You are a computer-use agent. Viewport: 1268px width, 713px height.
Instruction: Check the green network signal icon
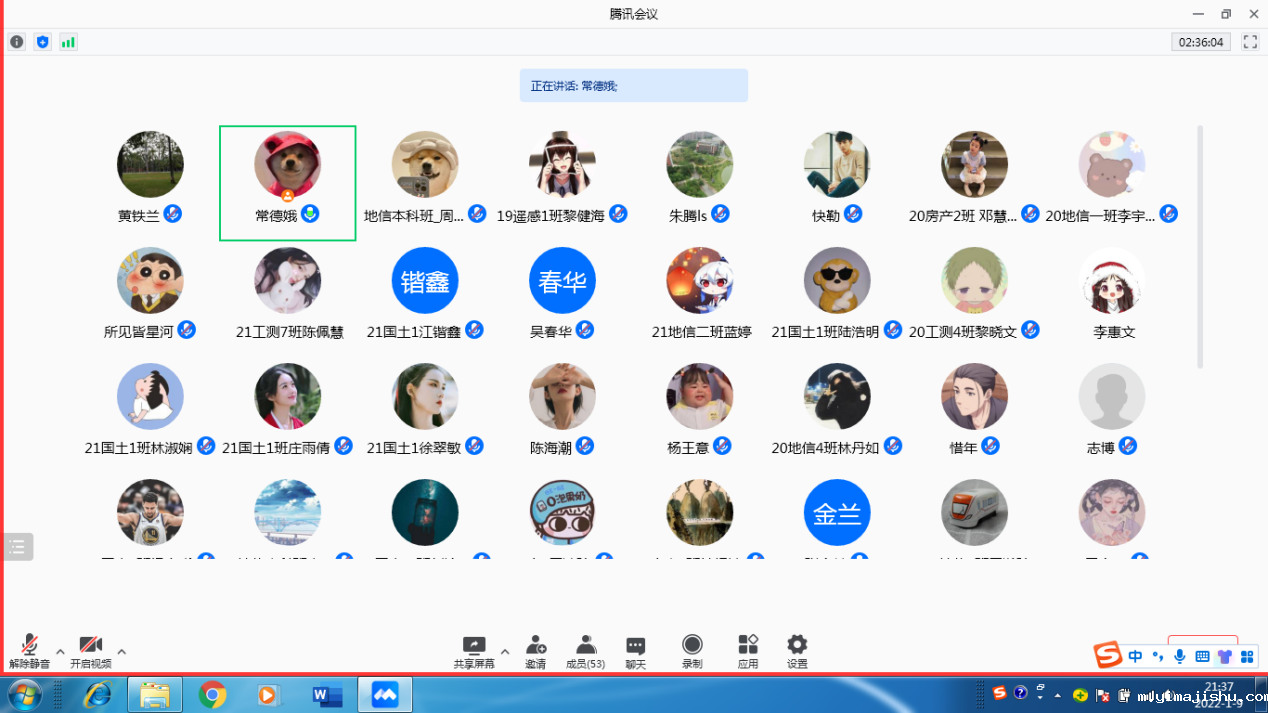point(68,42)
